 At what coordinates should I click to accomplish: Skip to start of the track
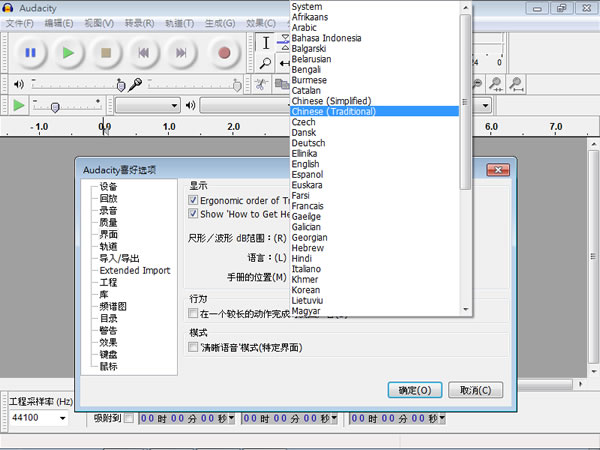pyautogui.click(x=143, y=52)
